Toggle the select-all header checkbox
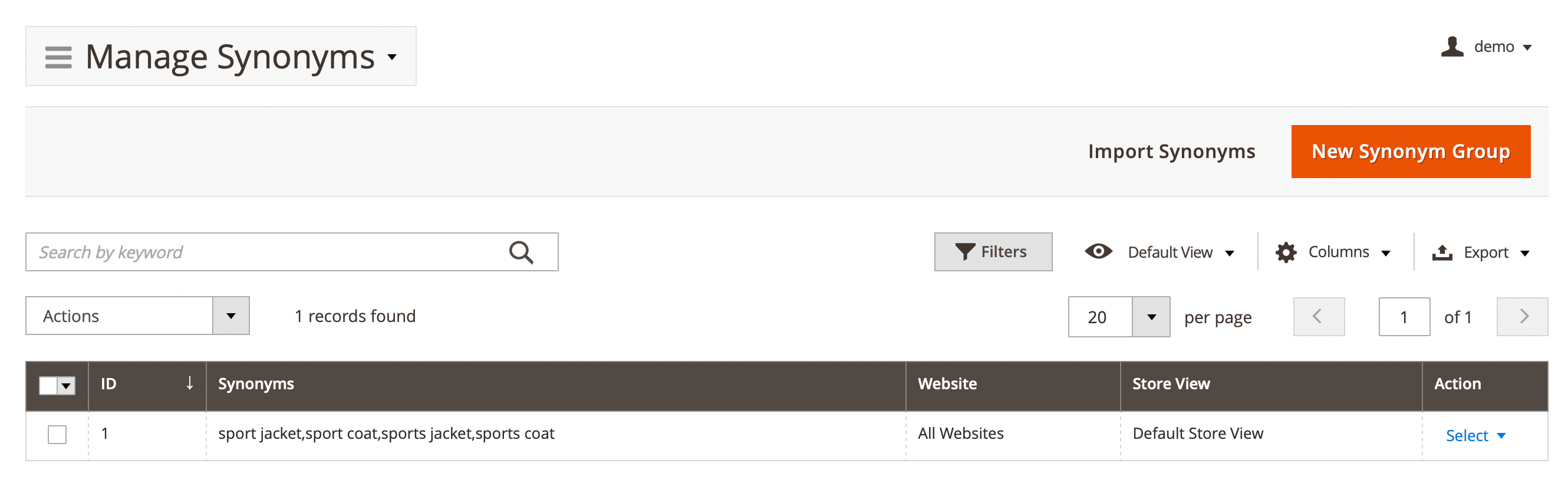This screenshot has height=486, width=1568. point(49,385)
